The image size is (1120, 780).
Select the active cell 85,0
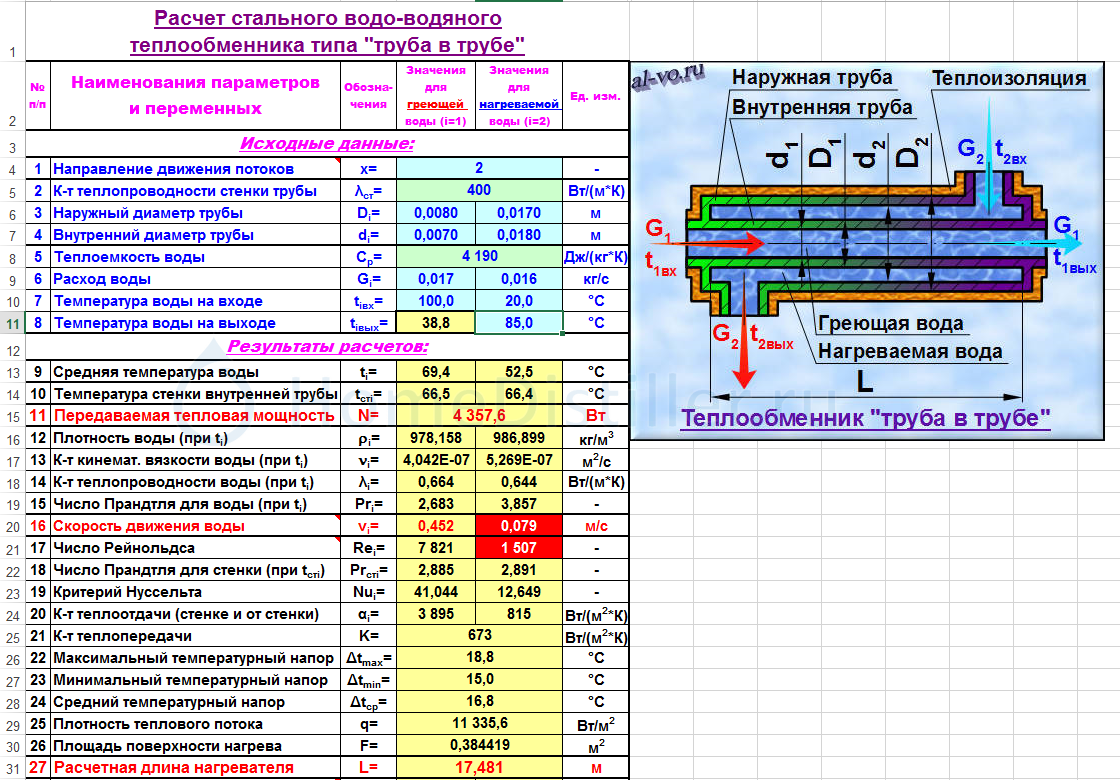point(519,323)
